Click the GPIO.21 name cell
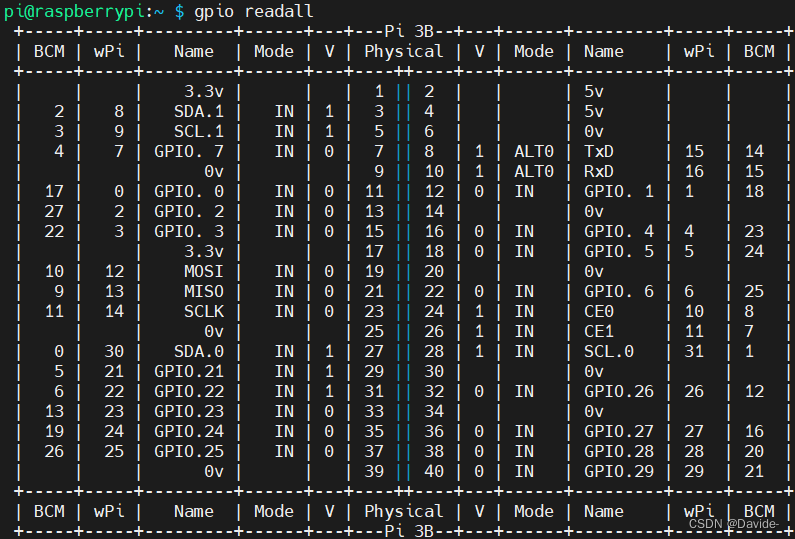795x539 pixels. click(x=189, y=372)
